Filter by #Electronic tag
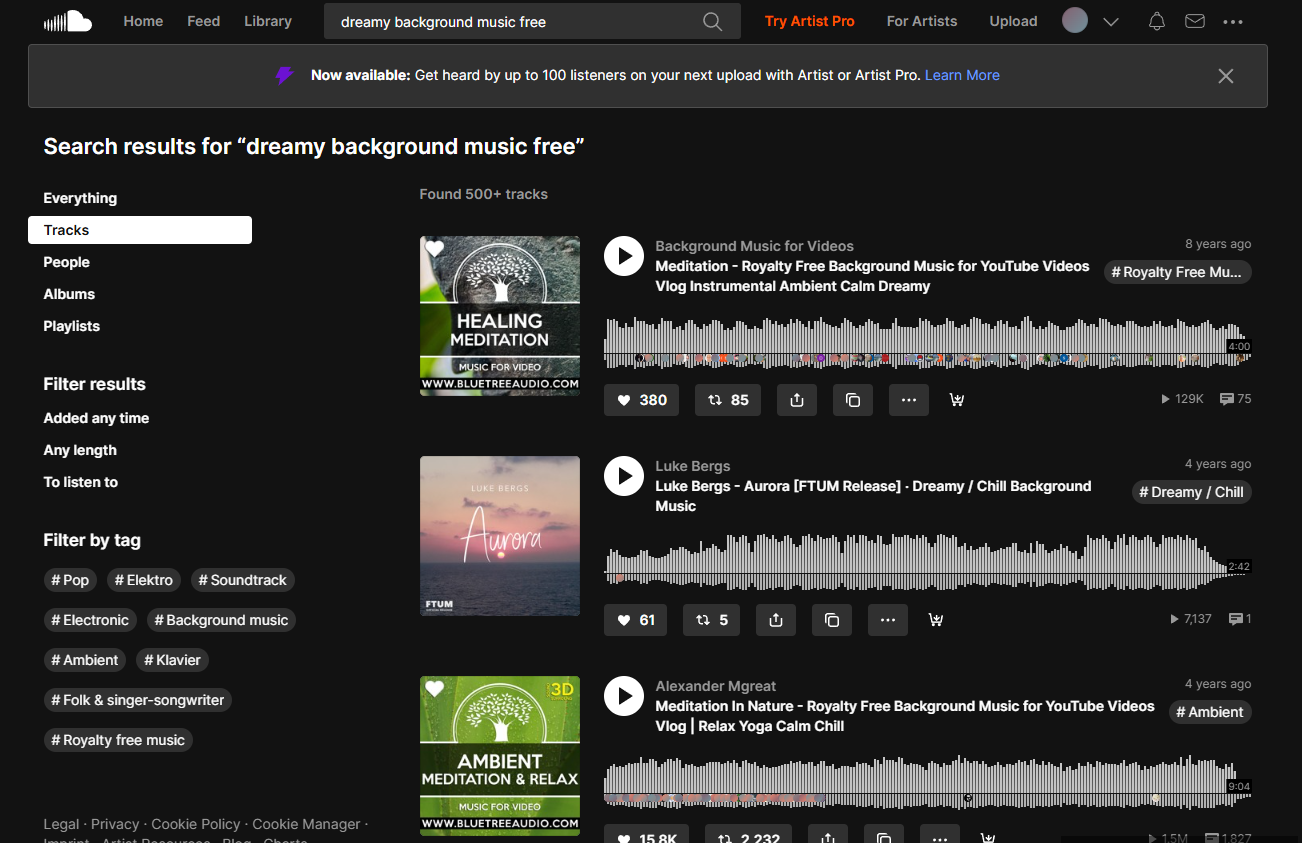Screen dimensions: 1302x843 click(x=90, y=620)
